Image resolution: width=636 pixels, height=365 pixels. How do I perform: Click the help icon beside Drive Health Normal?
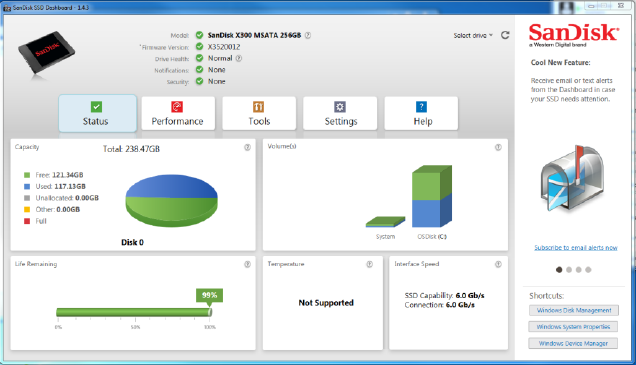239,58
